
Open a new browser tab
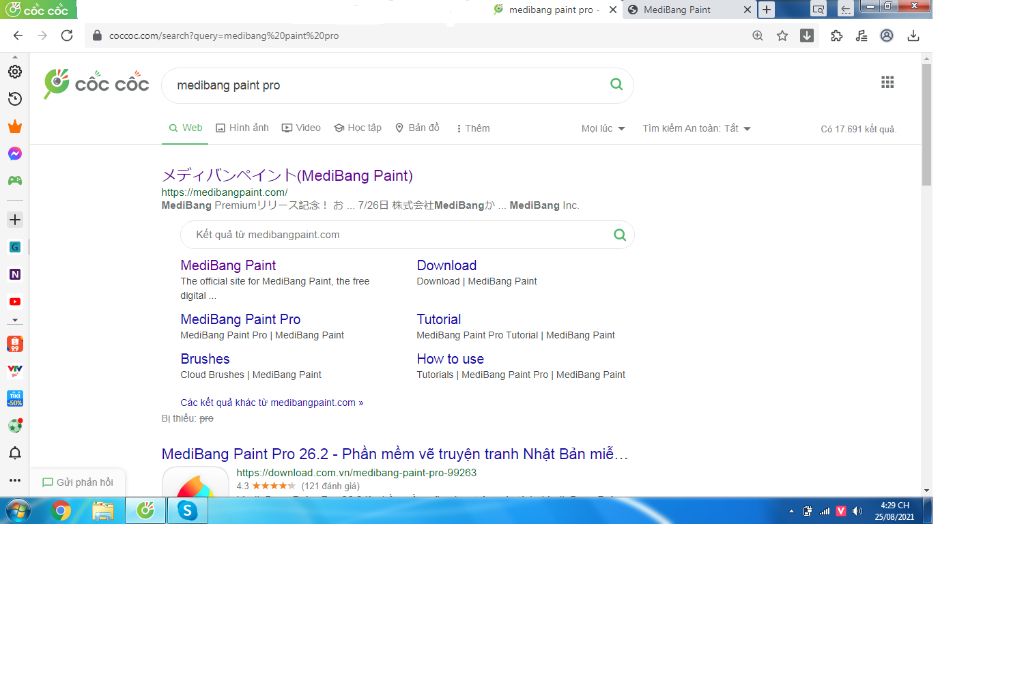tap(767, 10)
